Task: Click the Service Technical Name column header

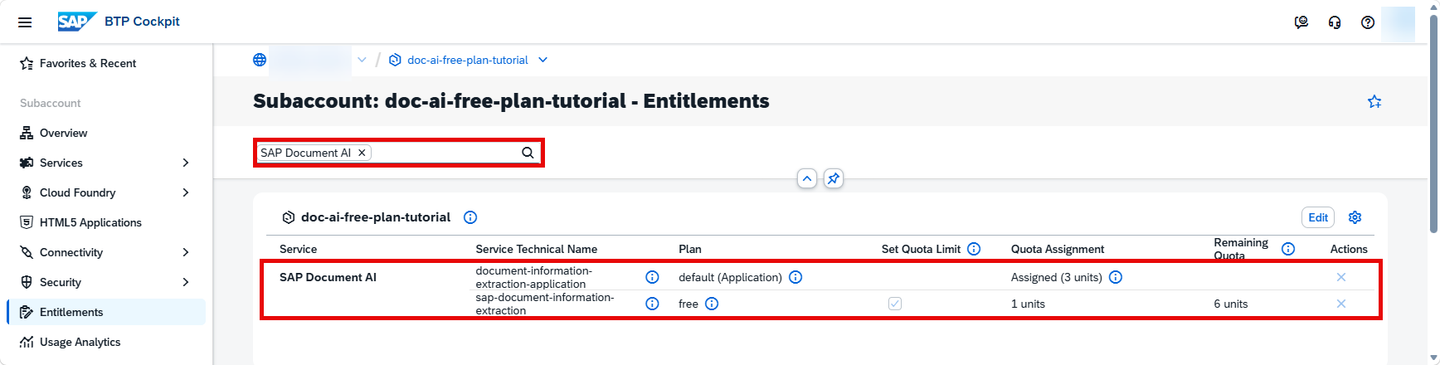Action: (536, 249)
